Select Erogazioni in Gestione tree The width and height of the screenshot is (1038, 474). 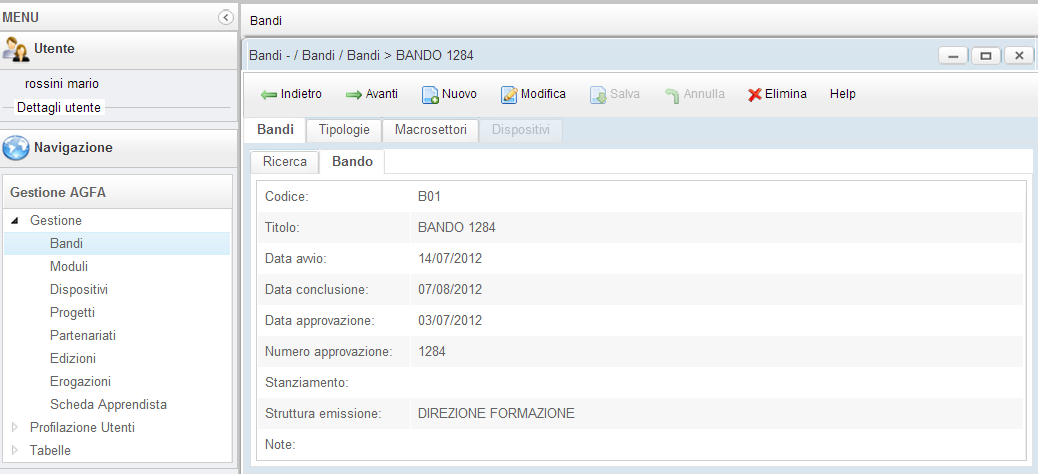coord(80,382)
